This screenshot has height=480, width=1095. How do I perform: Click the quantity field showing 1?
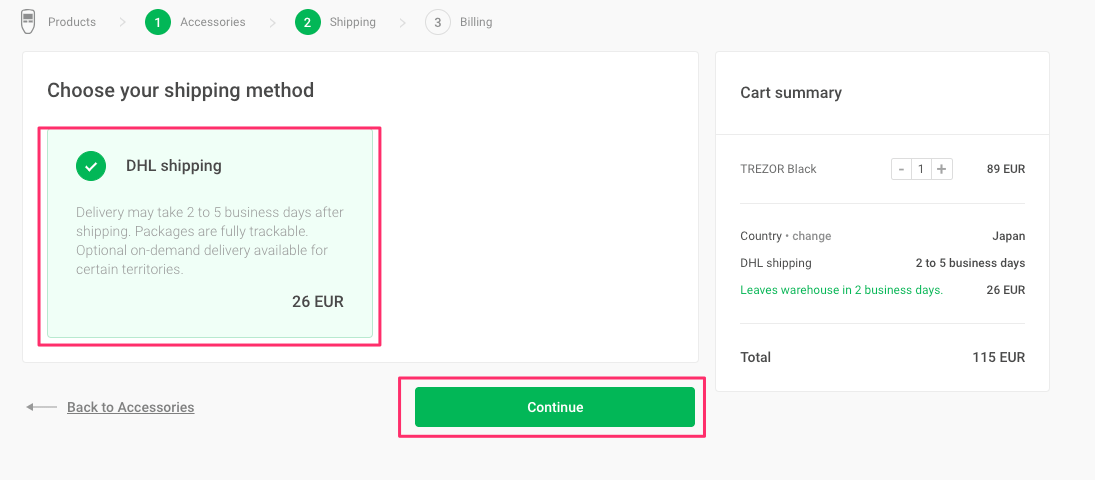[921, 169]
